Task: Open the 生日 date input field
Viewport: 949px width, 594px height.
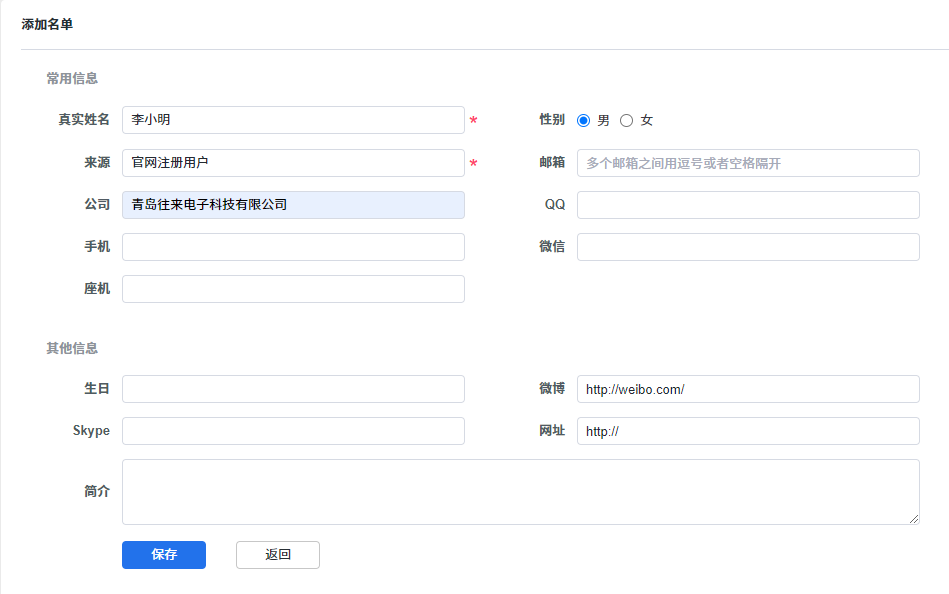Action: [293, 389]
